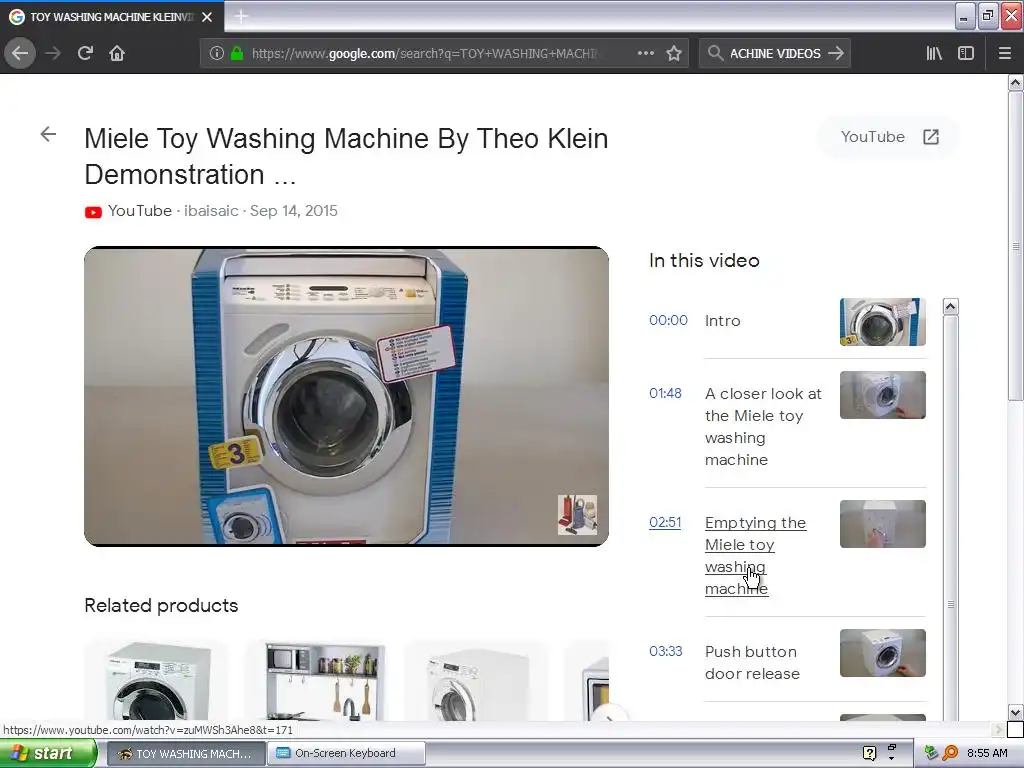Click the 02:51 chapter thumbnail
This screenshot has height=768, width=1024.
tap(882, 524)
